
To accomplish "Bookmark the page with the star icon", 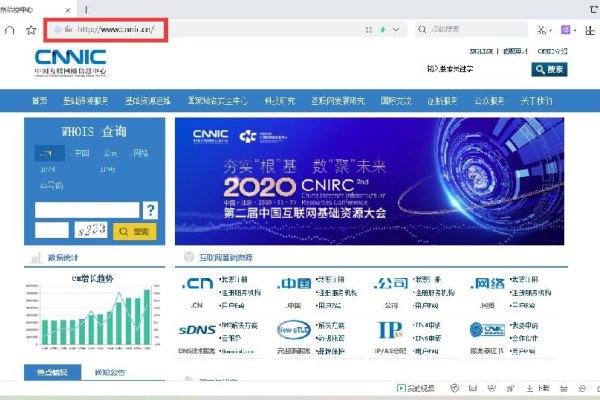I will (31, 30).
